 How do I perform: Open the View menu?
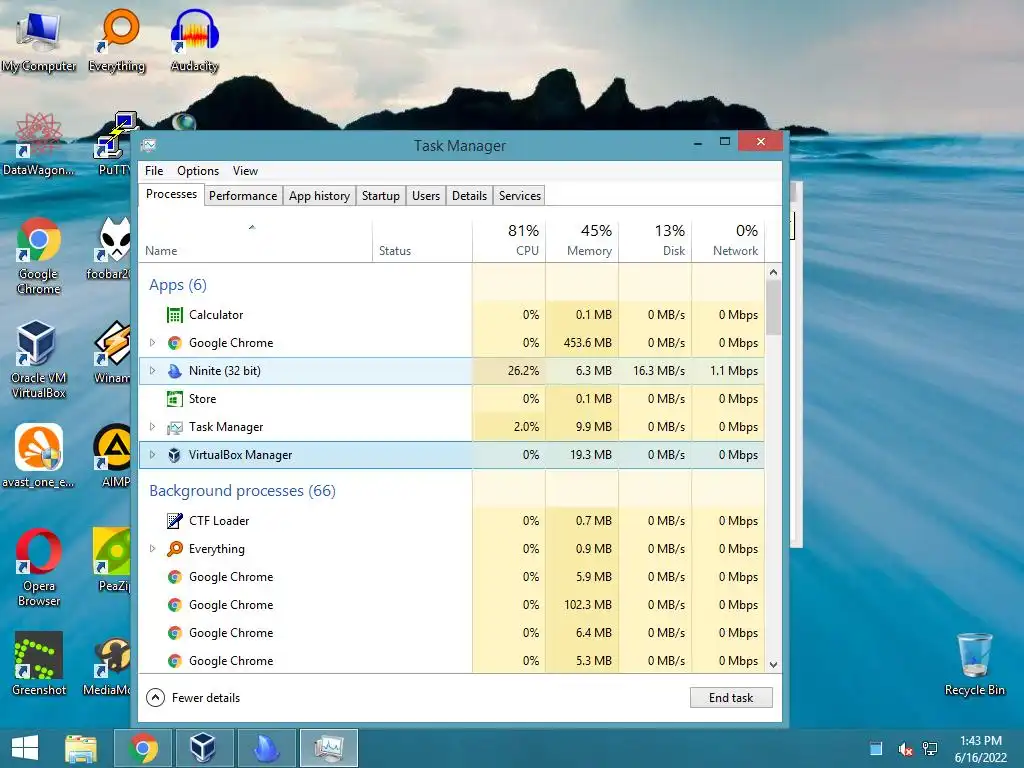click(246, 171)
